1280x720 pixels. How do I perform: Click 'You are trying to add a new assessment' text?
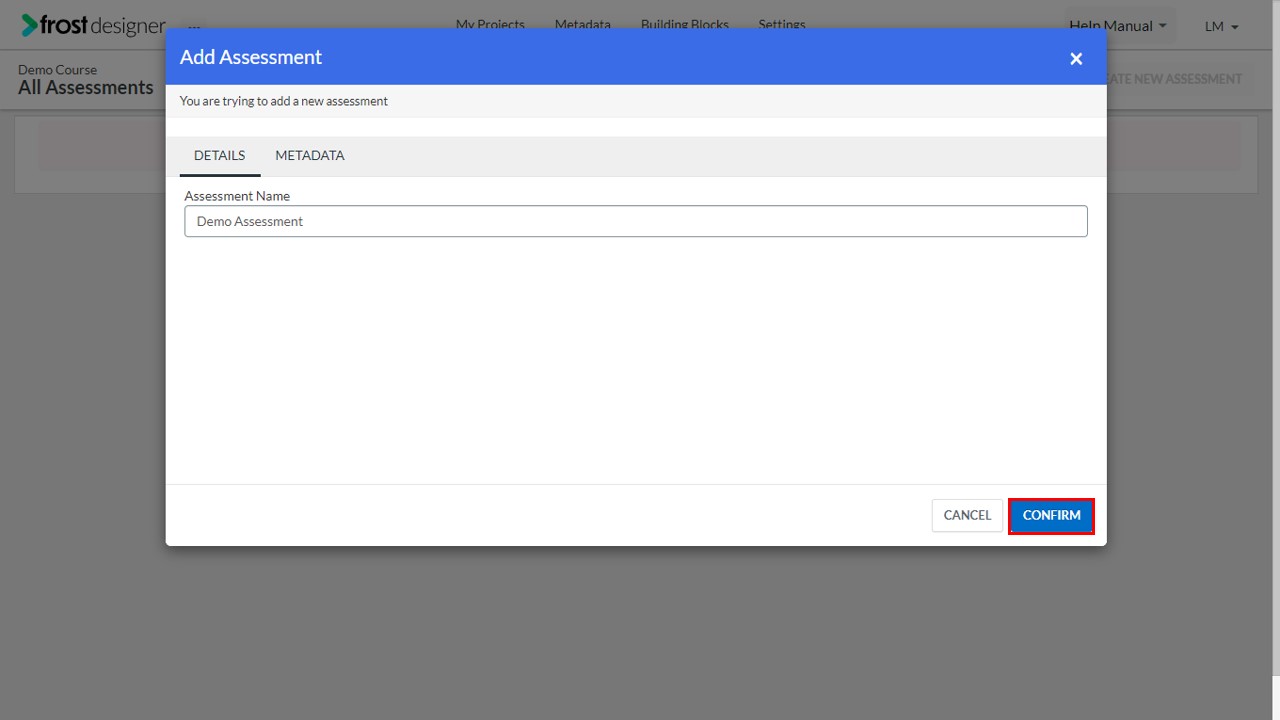[x=284, y=101]
